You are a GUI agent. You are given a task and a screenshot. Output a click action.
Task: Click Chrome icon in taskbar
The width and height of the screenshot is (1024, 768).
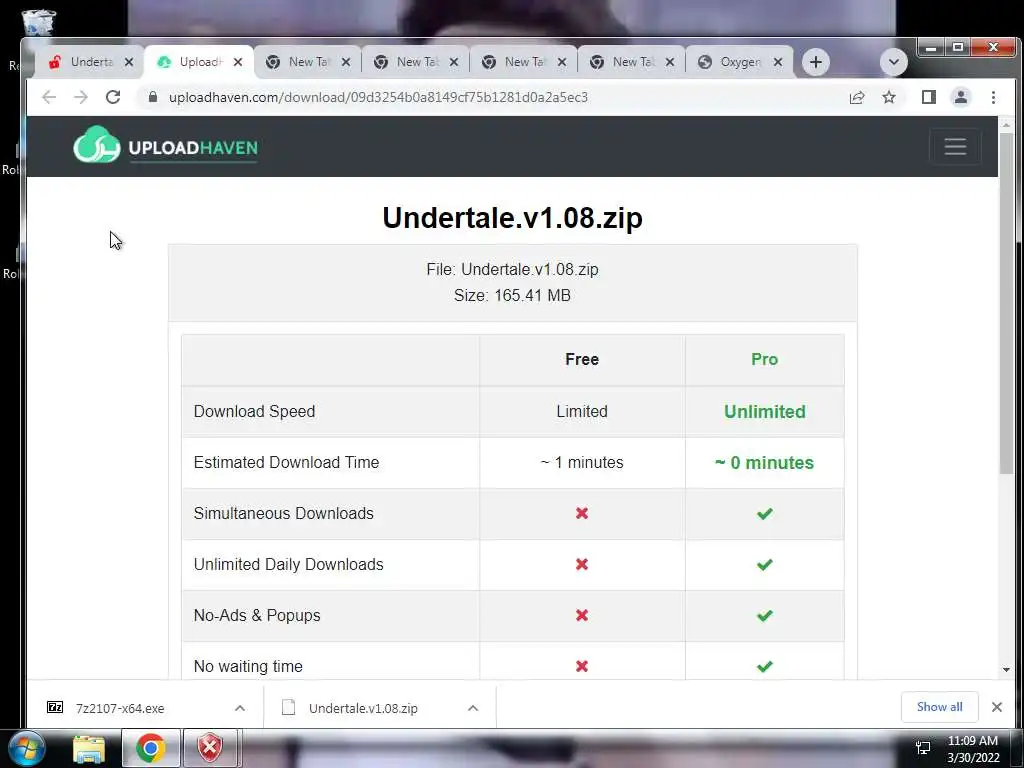tap(150, 748)
